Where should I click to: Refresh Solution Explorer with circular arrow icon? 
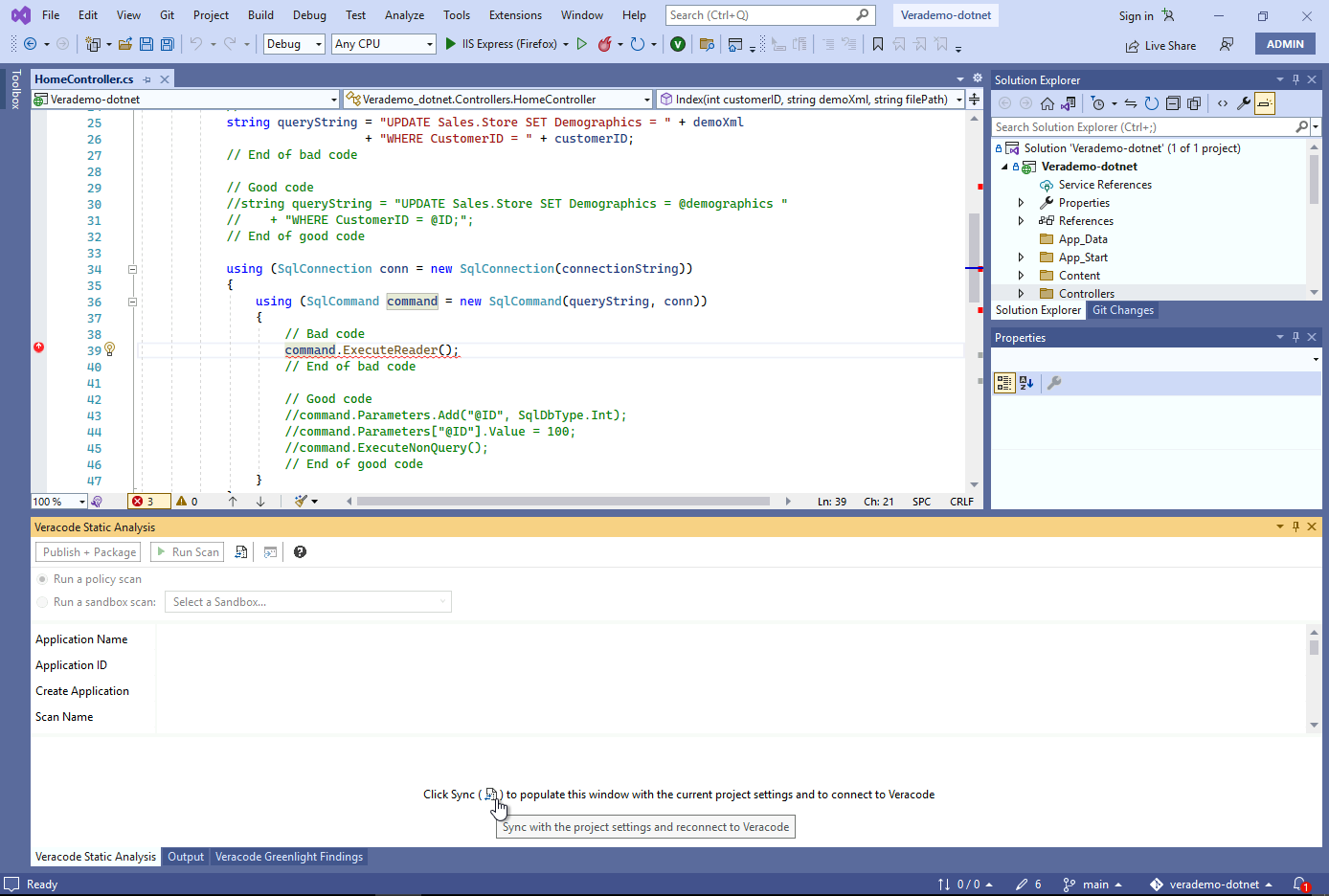1152,103
